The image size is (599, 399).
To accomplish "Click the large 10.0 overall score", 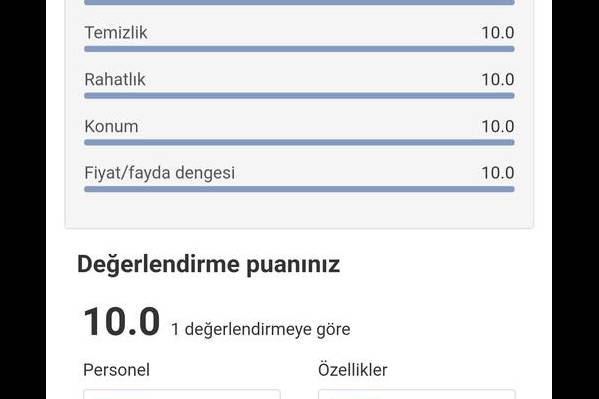I will 121,322.
